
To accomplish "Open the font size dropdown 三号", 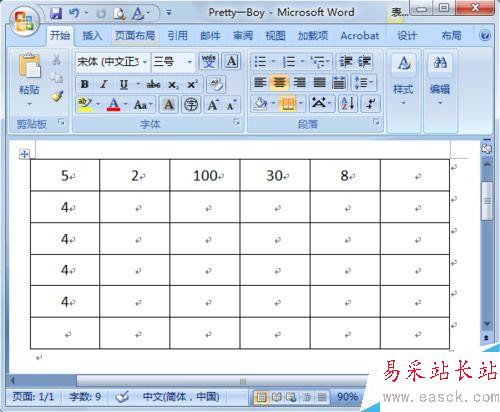I will point(189,62).
